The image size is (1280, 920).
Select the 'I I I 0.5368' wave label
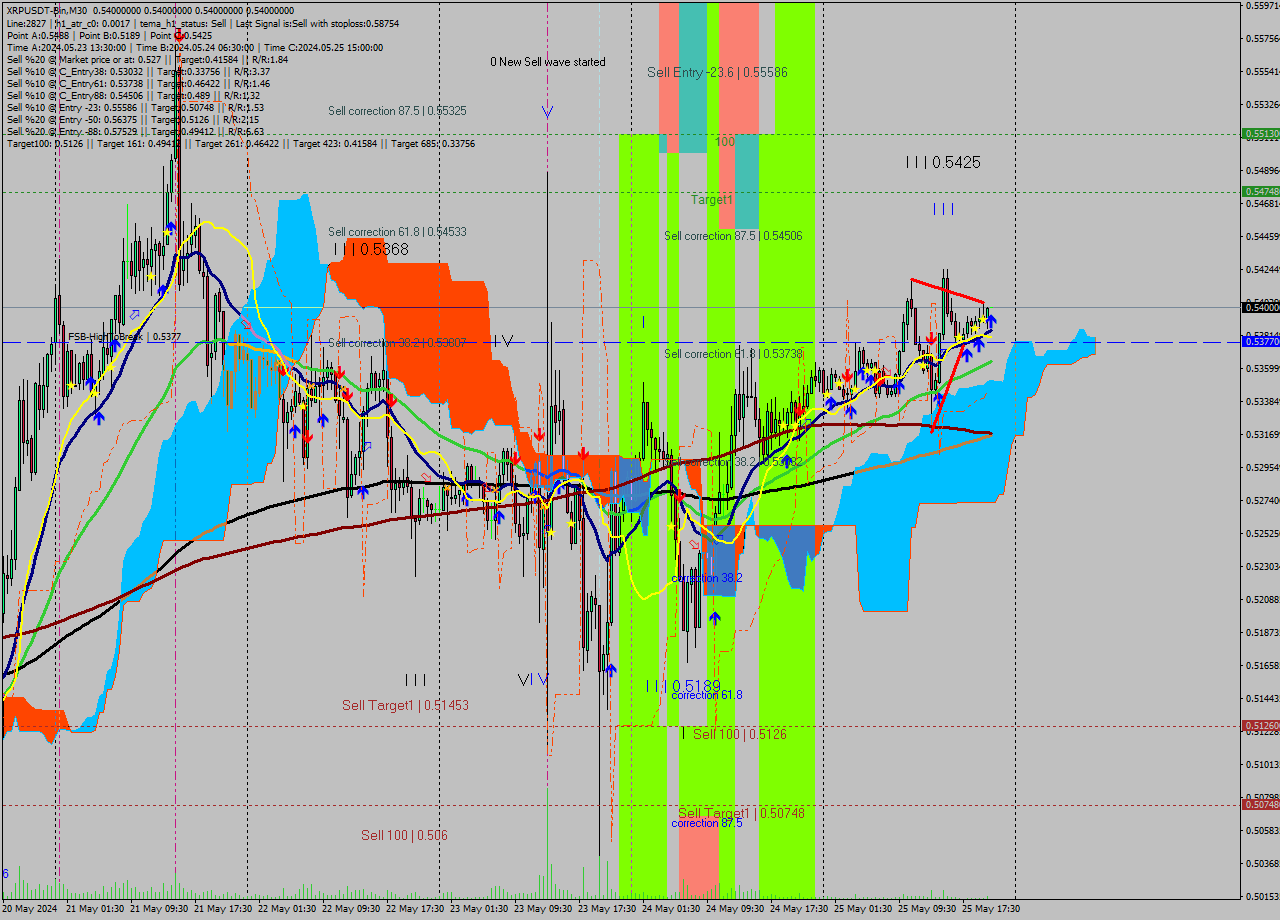[x=371, y=249]
